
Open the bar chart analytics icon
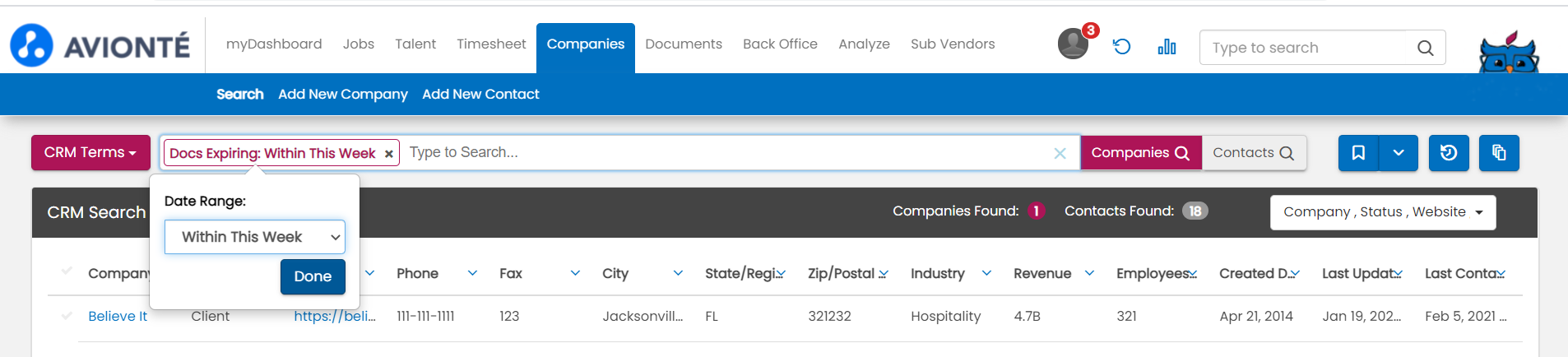tap(1167, 47)
